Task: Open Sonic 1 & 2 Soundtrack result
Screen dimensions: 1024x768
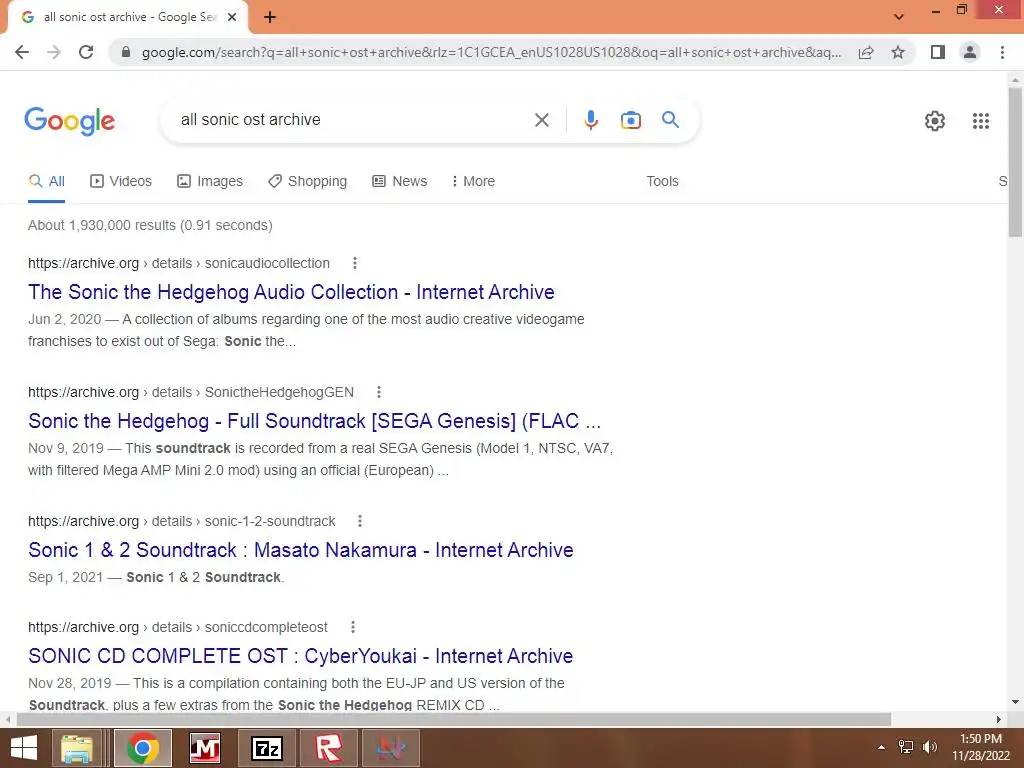Action: (x=301, y=550)
